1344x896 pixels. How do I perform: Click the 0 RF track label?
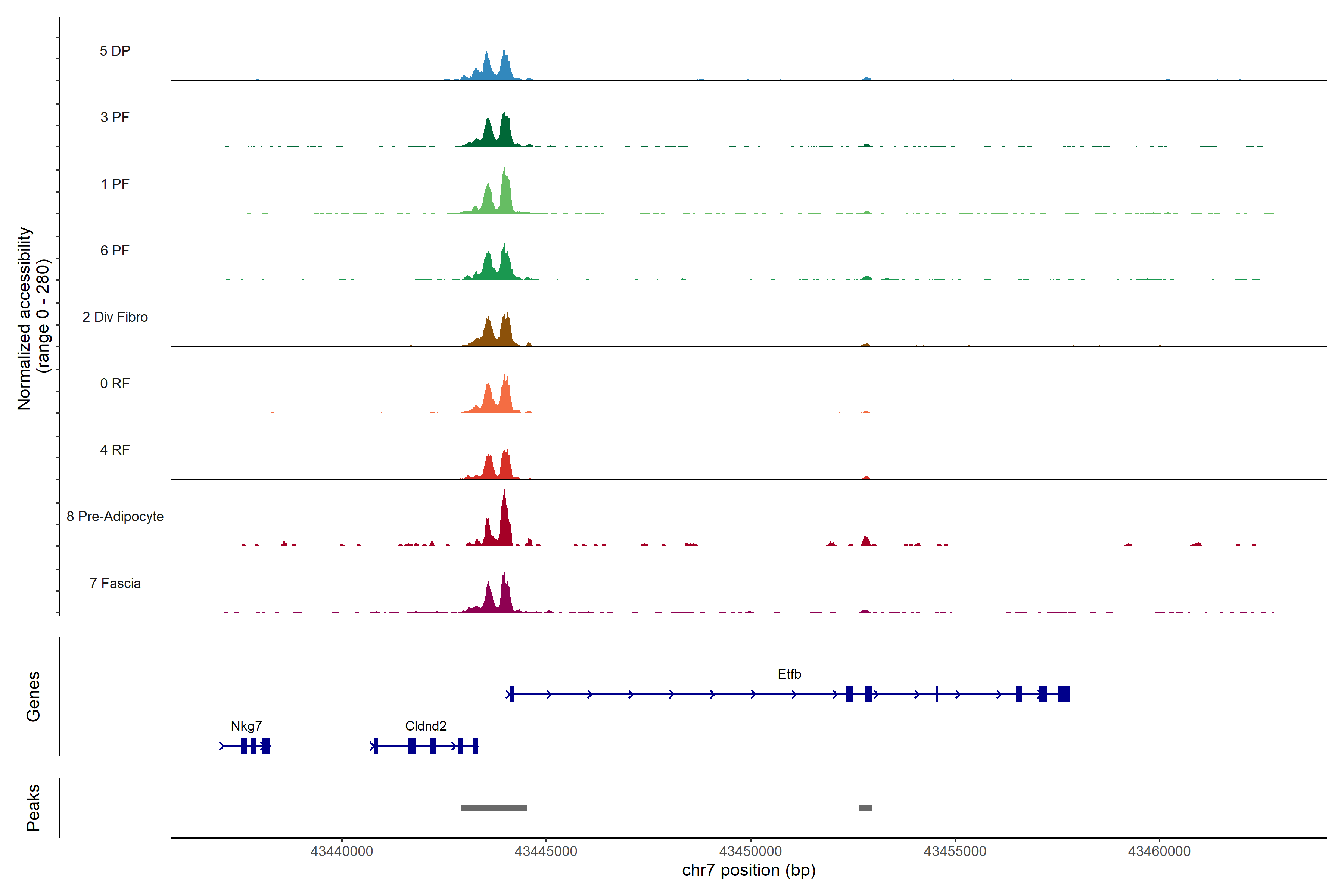tap(115, 383)
